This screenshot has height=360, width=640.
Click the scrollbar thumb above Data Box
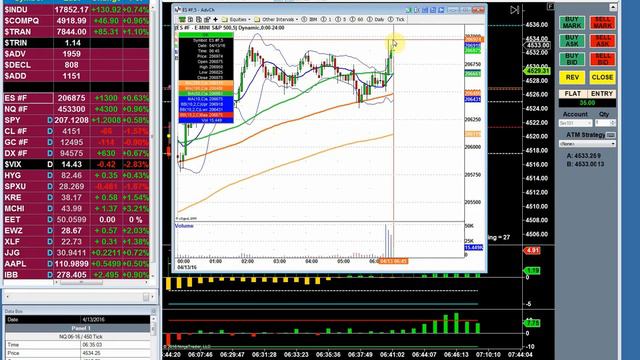(146, 297)
